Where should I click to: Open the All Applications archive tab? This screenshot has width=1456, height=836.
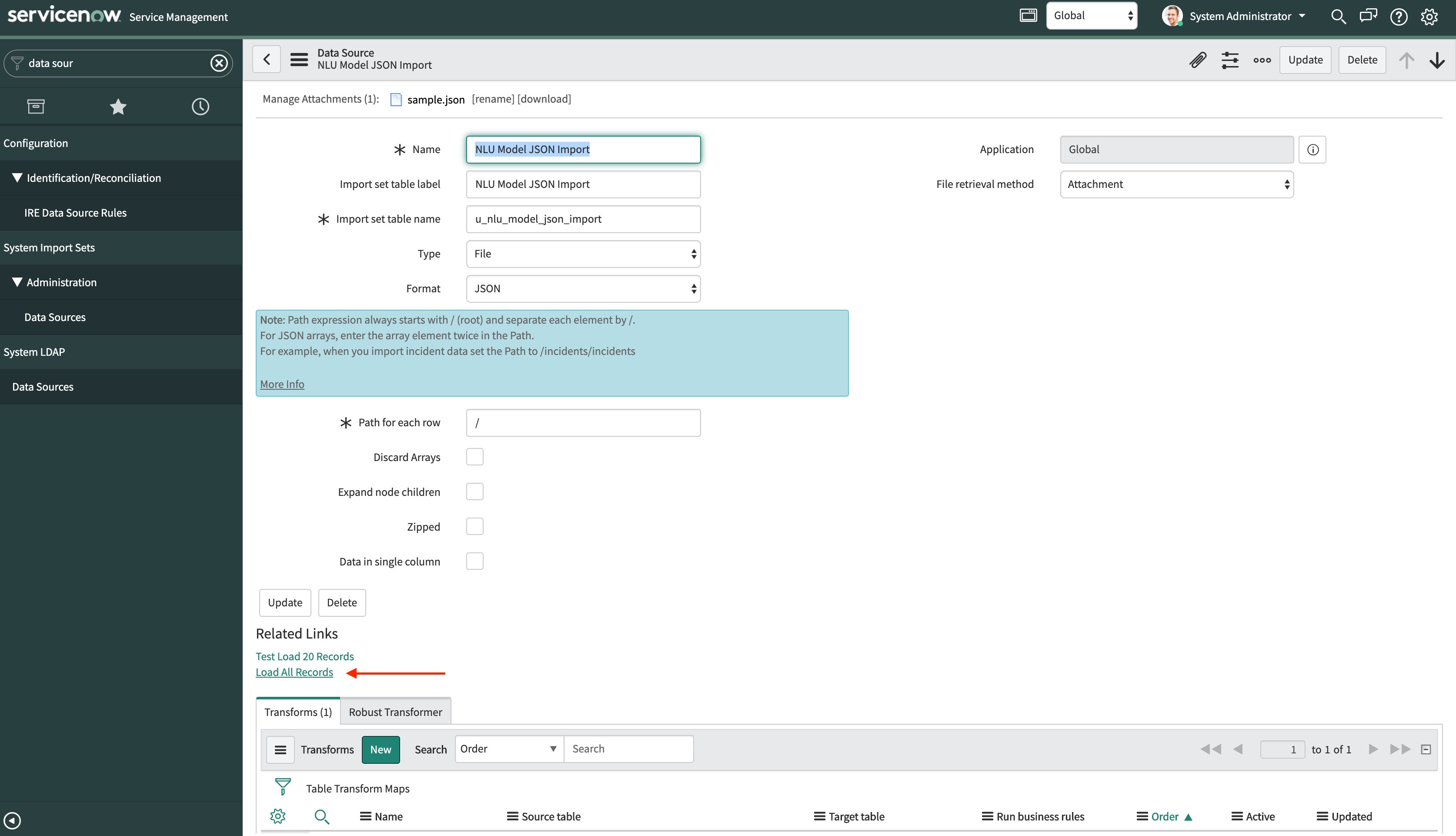point(36,106)
